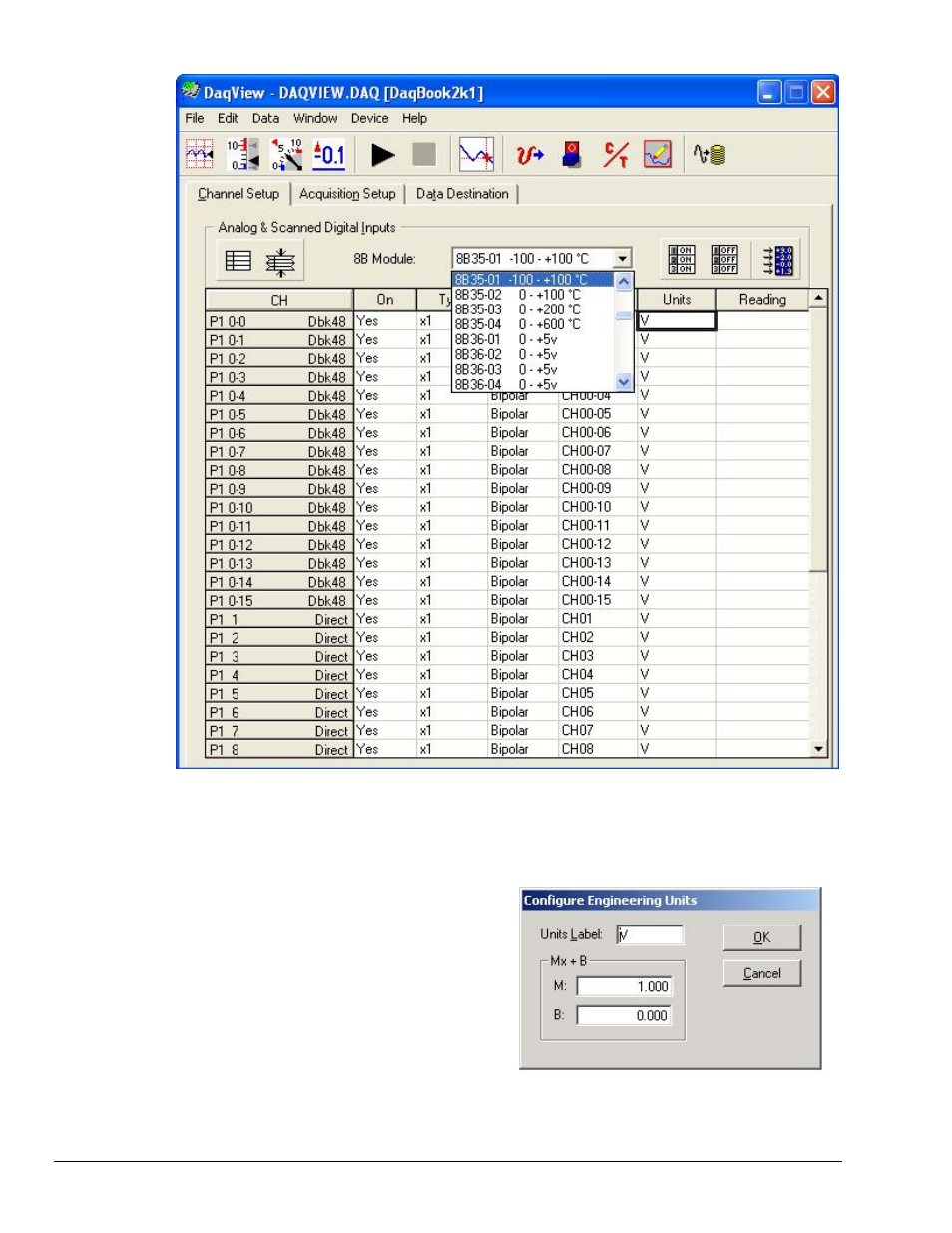Click the waveform edit pencil icon
Image resolution: width=952 pixels, height=1233 pixels.
click(658, 155)
